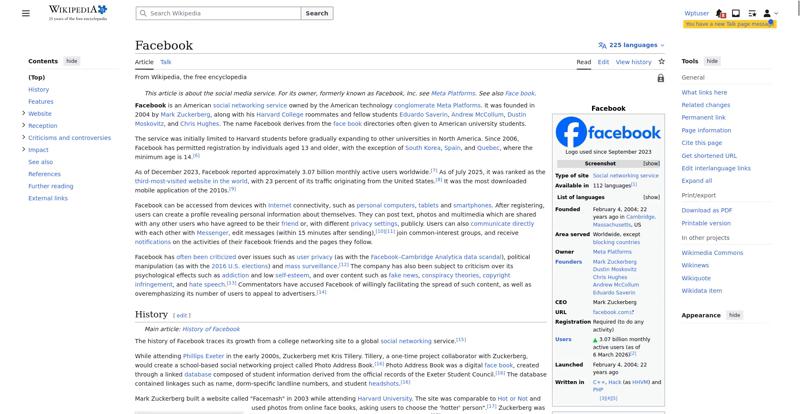Image resolution: width=800 pixels, height=414 pixels.
Task: Hide the Appearance panel
Action: pyautogui.click(x=734, y=315)
